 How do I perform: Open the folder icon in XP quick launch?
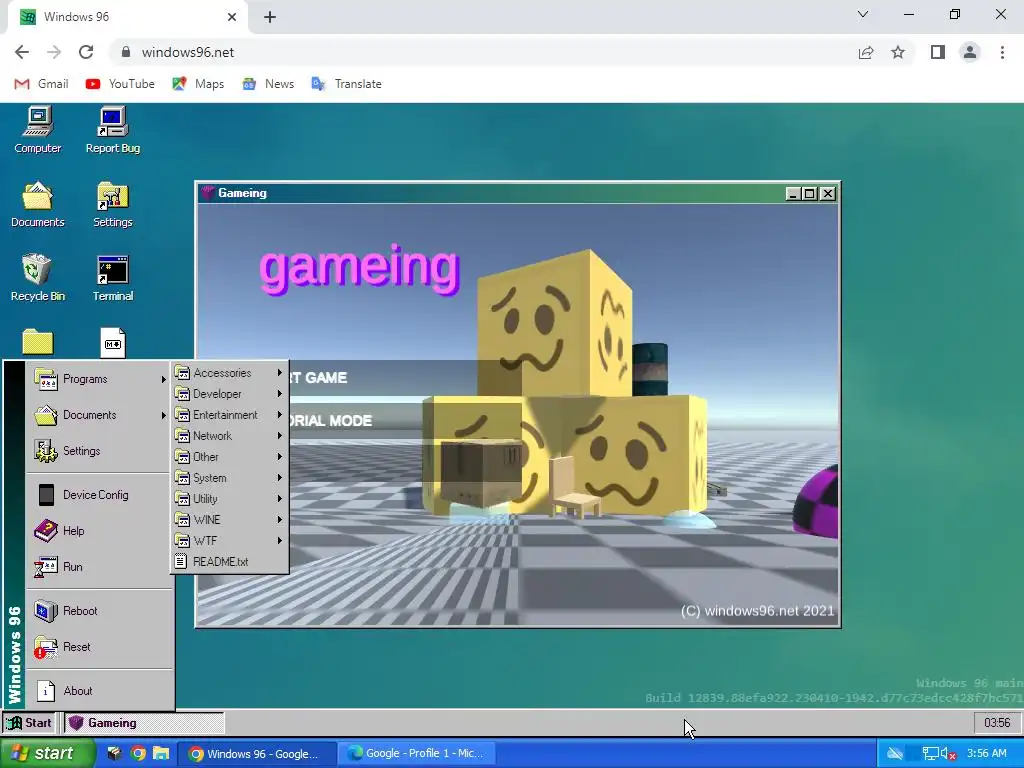[x=161, y=754]
